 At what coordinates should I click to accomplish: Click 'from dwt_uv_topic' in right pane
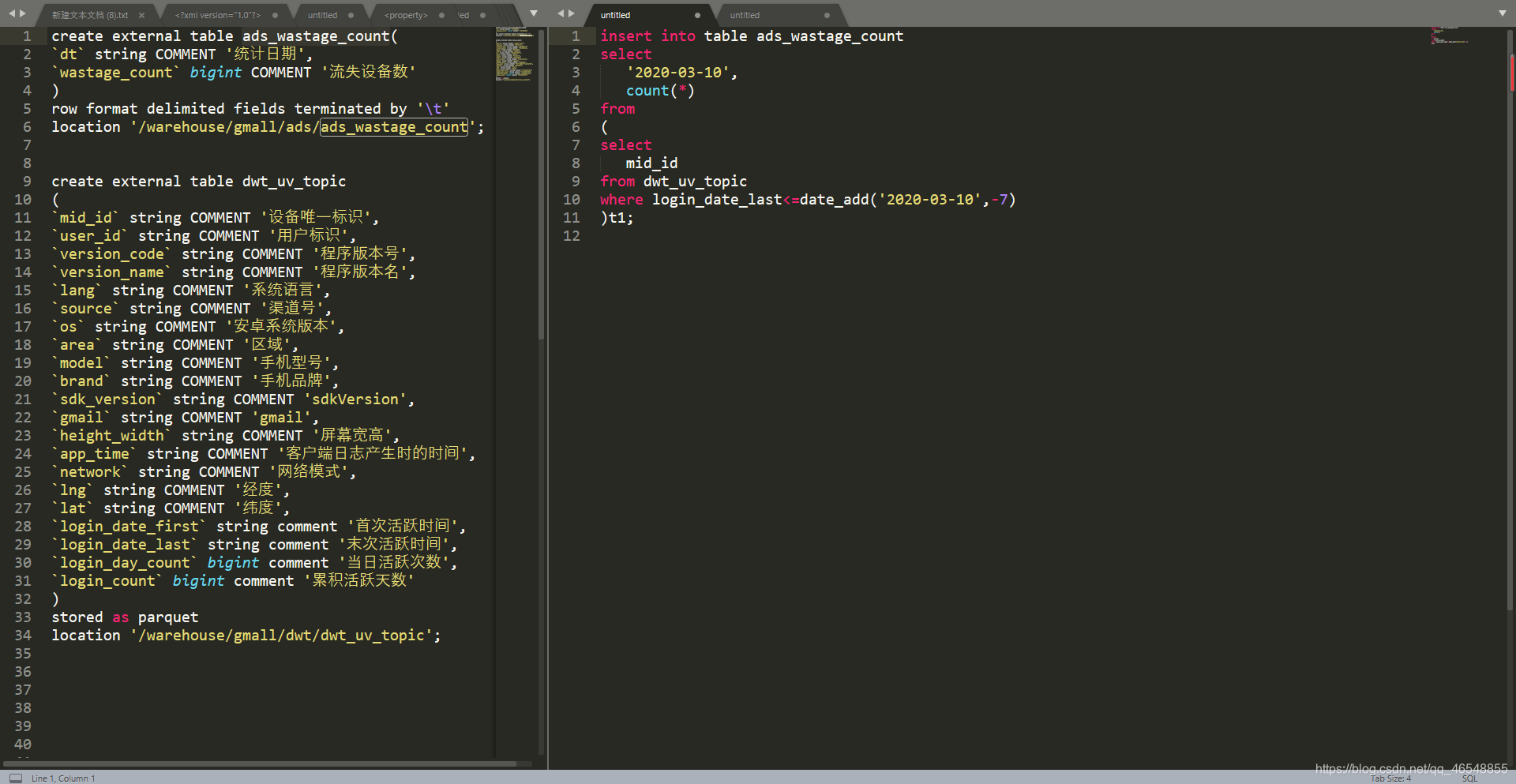[x=674, y=182]
